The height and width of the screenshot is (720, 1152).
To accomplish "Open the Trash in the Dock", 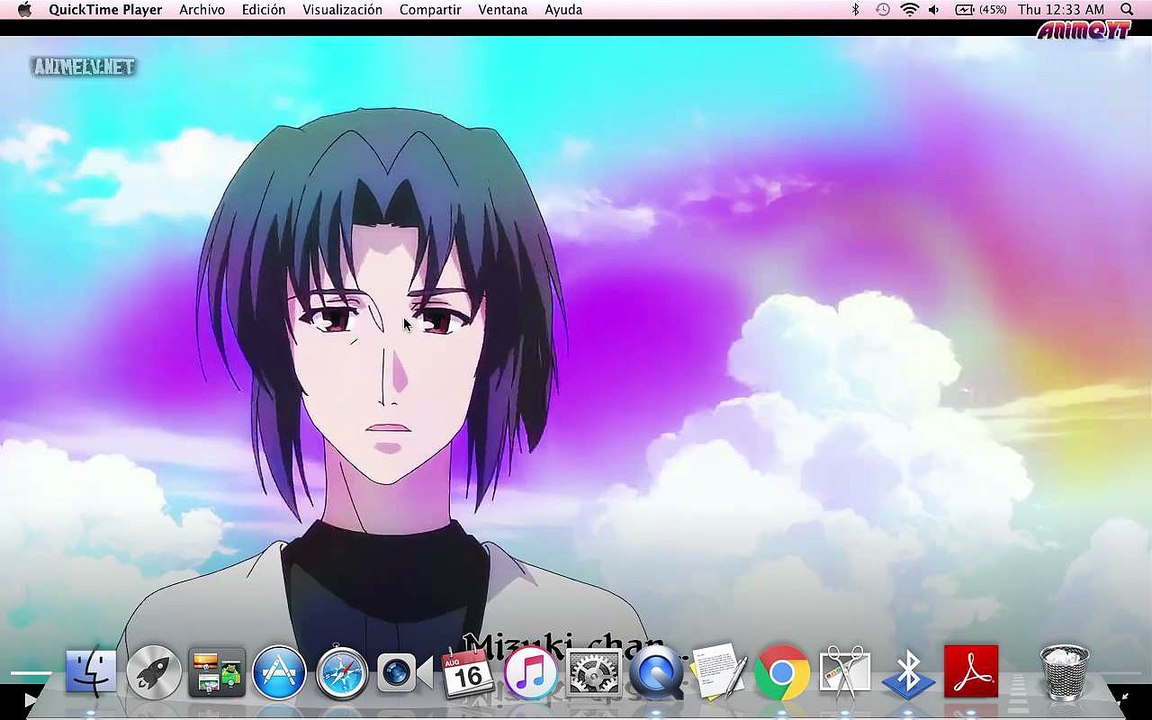I will click(1064, 672).
